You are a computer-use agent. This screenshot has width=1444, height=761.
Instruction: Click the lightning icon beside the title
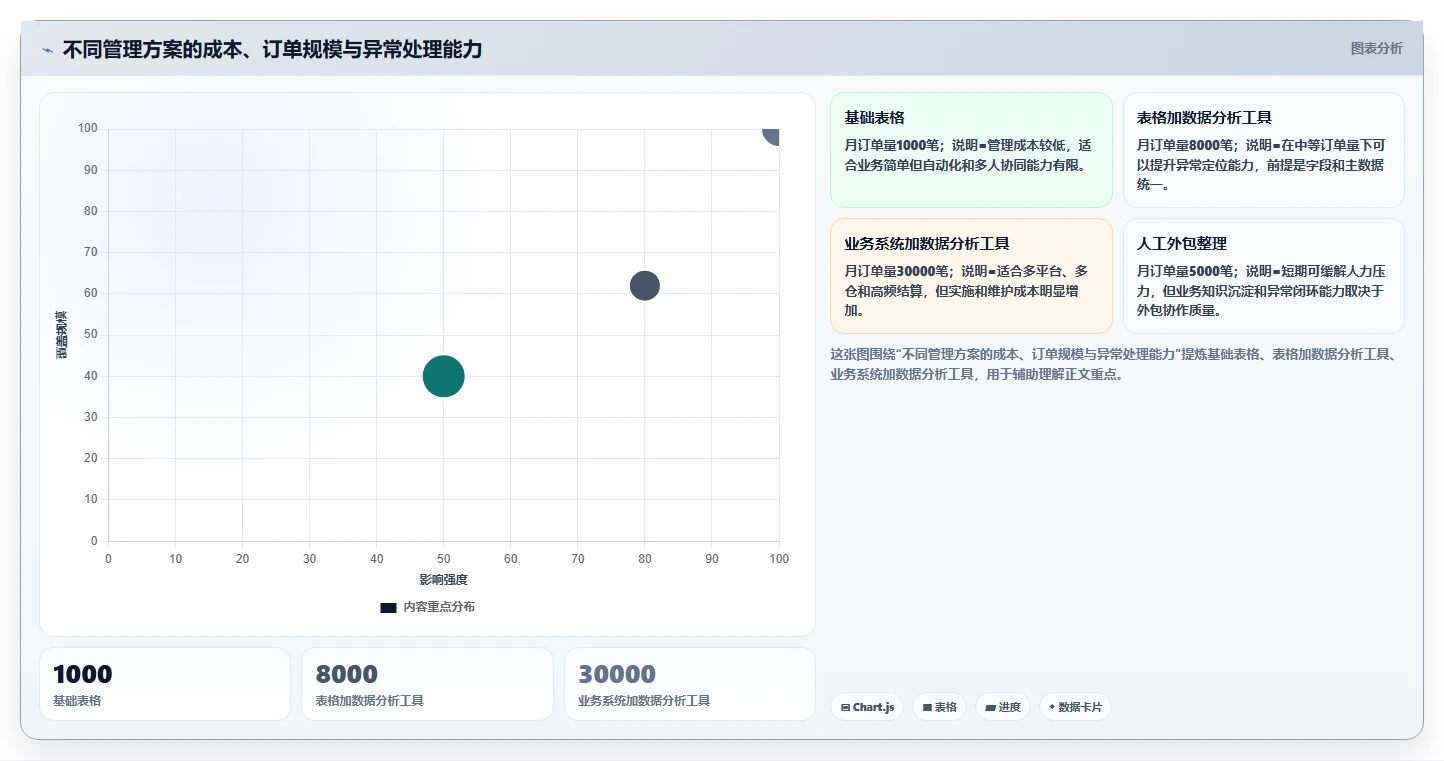[x=48, y=50]
